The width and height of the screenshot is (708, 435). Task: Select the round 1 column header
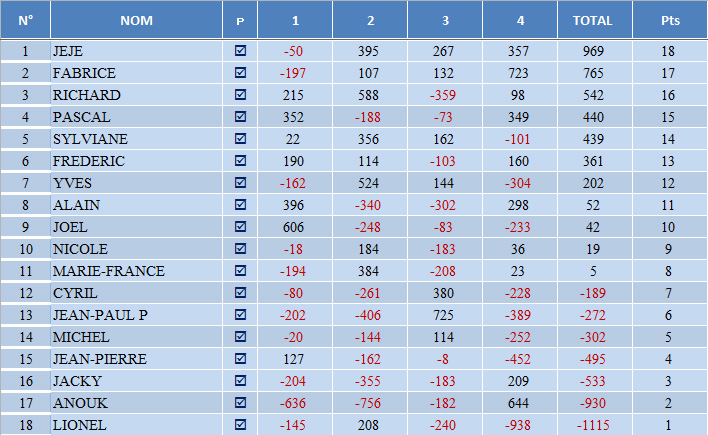(x=295, y=20)
